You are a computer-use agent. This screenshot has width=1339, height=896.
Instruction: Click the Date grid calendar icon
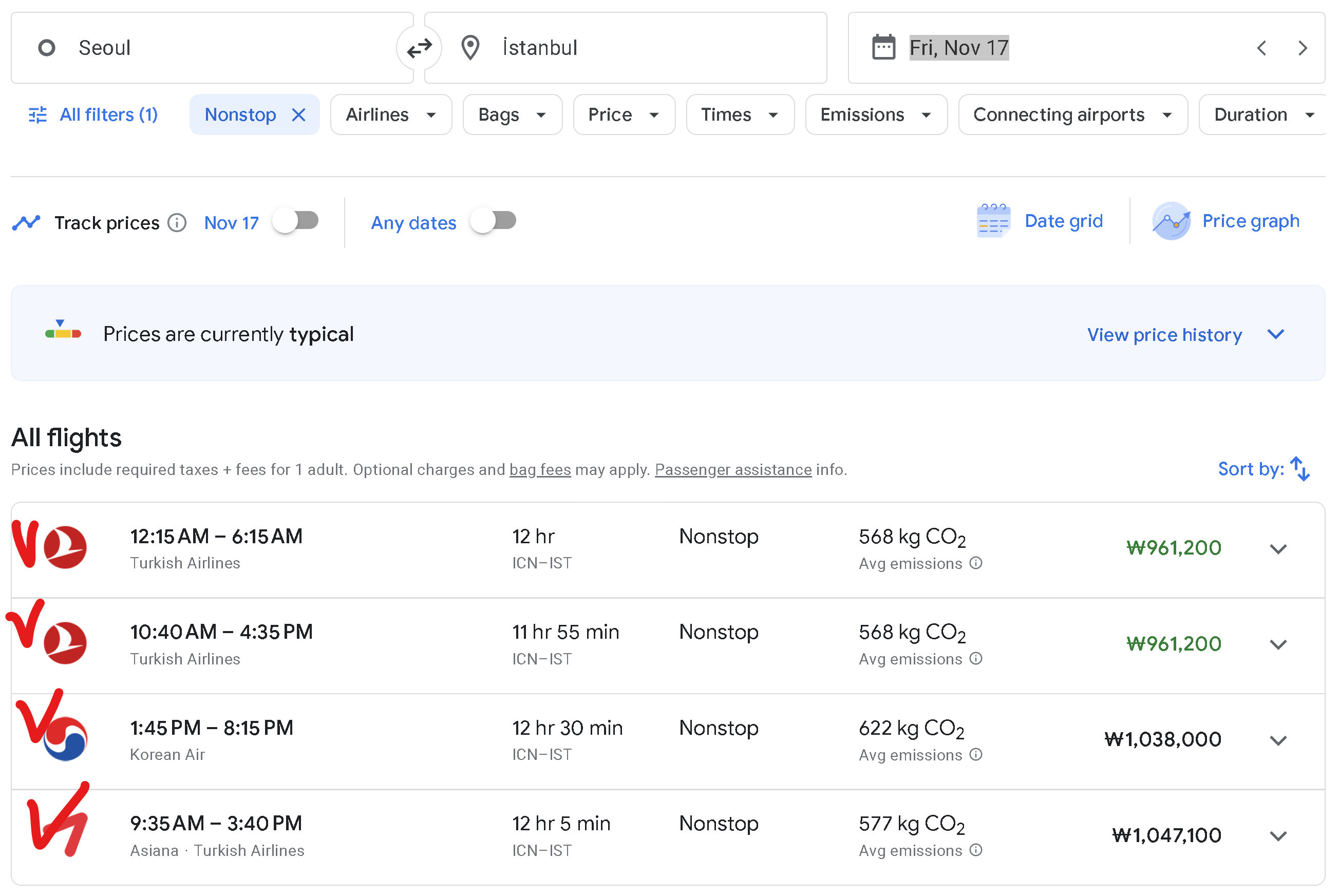[x=993, y=221]
